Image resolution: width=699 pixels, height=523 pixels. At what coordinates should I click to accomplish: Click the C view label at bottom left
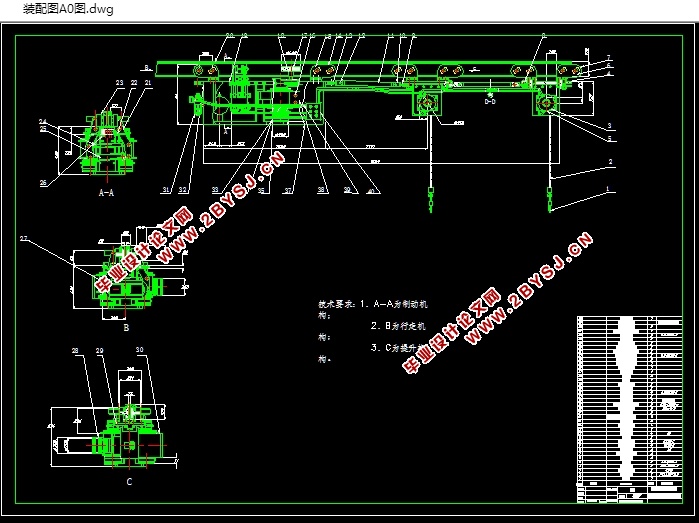pyautogui.click(x=129, y=482)
